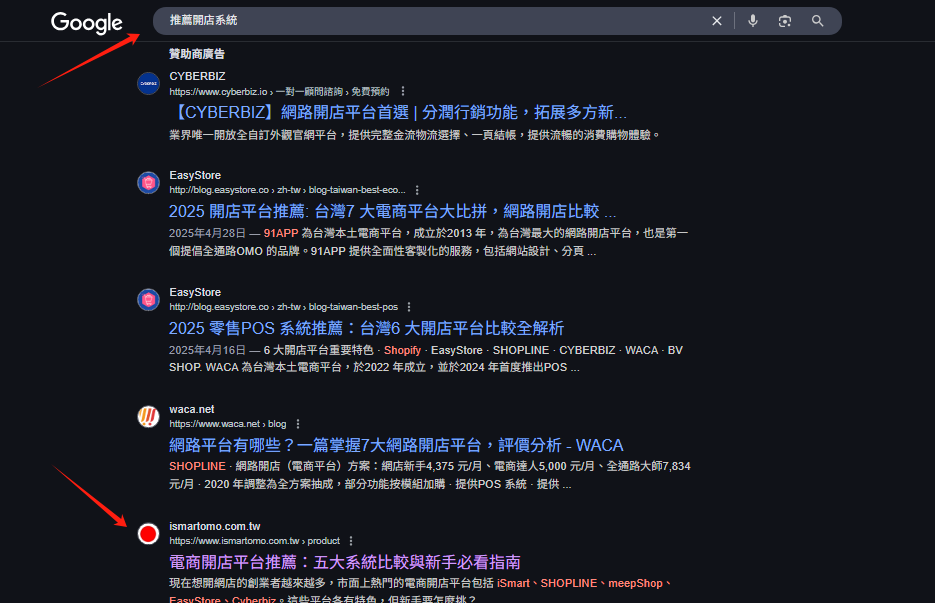Open the 2025 零售POS 系統推薦 result title
Image resolution: width=935 pixels, height=603 pixels.
(366, 328)
